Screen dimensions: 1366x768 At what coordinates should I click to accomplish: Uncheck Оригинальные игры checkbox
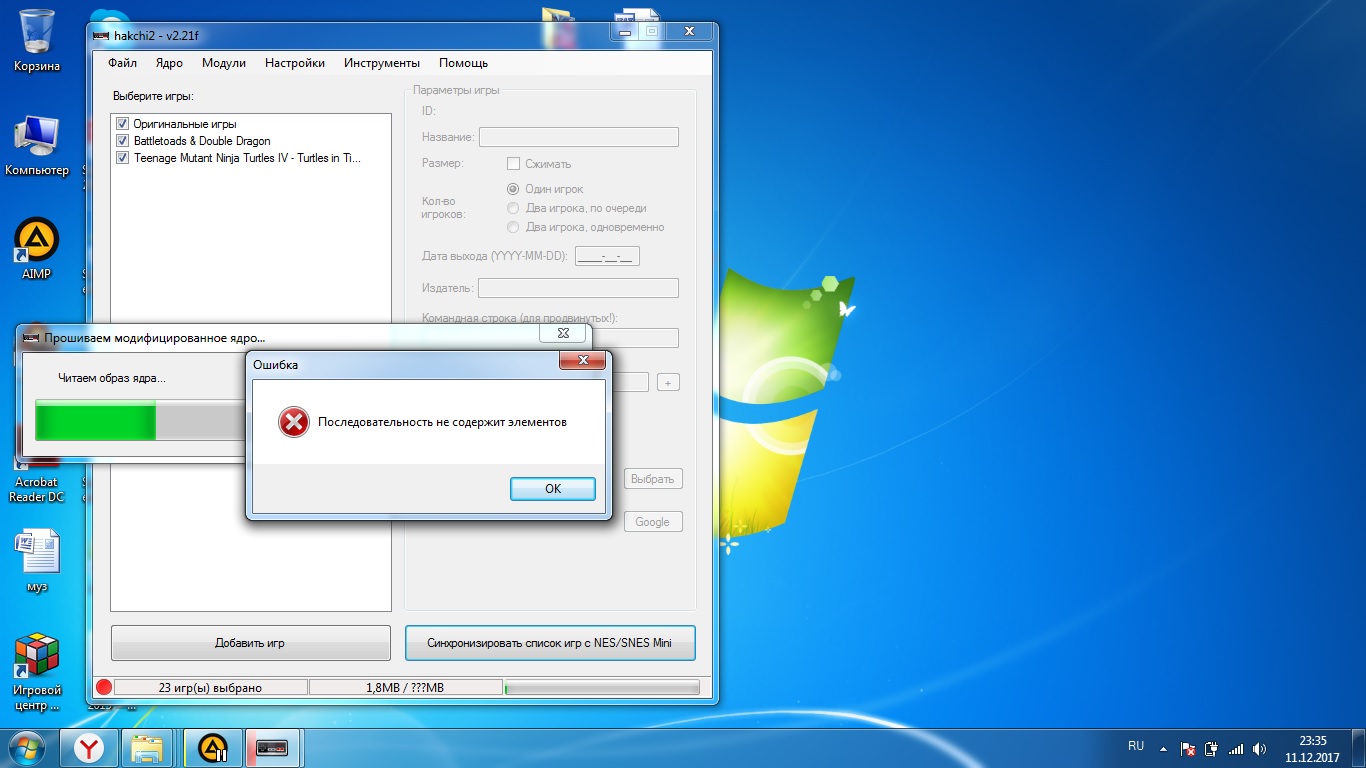pos(123,124)
